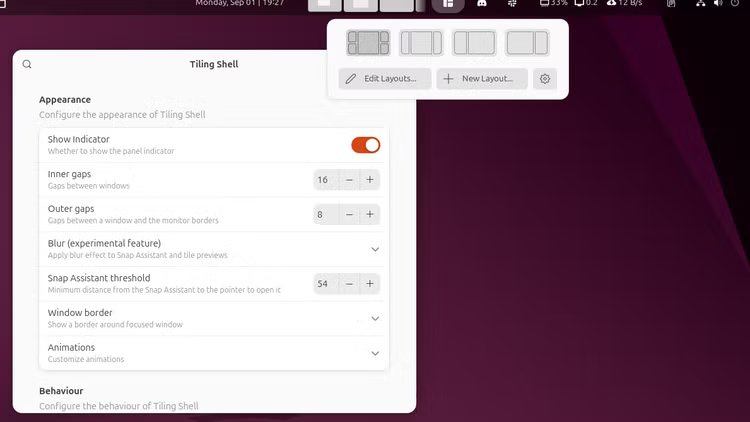Click the Tiling Shell panel indicator icon

pos(448,4)
